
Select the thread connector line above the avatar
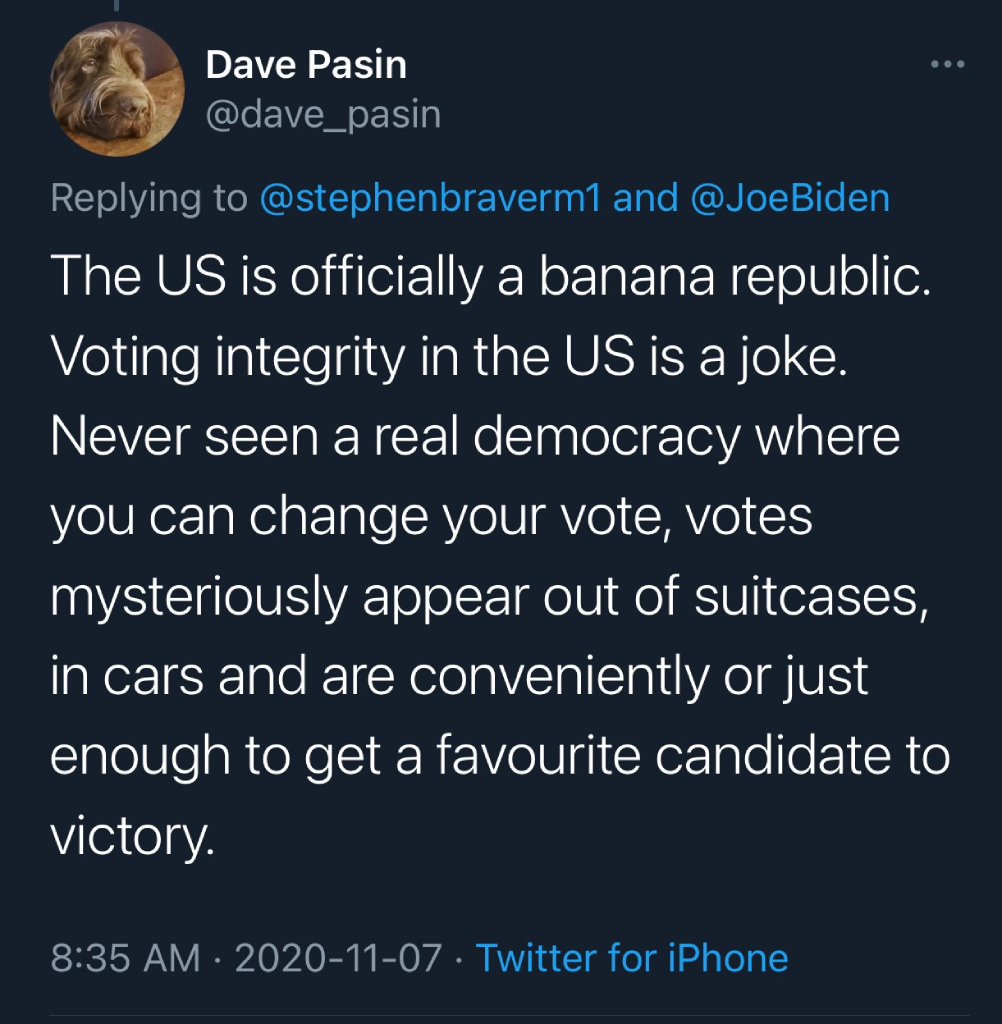click(x=117, y=5)
